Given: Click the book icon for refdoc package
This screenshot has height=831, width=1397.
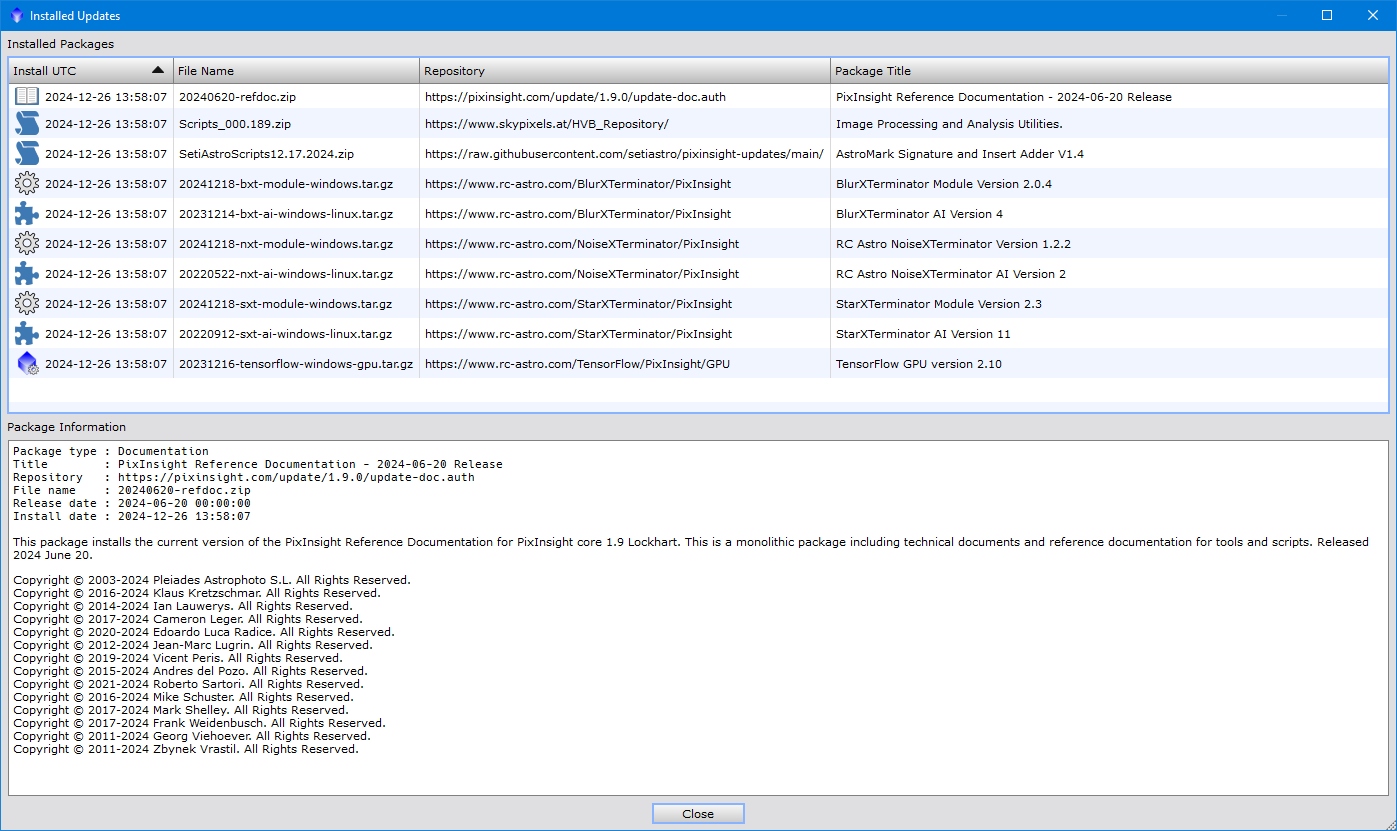Looking at the screenshot, I should [x=27, y=97].
